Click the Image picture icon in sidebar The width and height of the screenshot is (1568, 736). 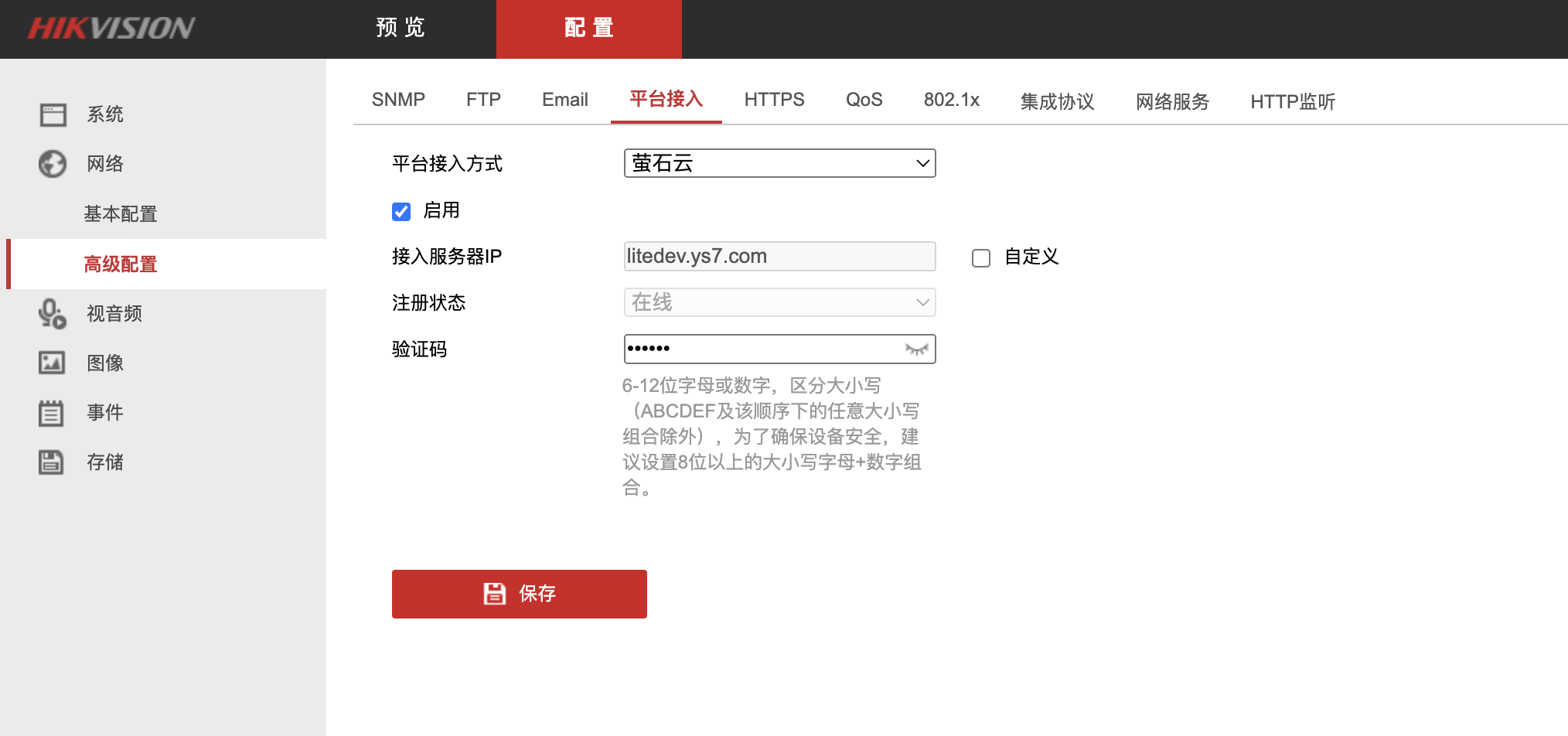[53, 363]
